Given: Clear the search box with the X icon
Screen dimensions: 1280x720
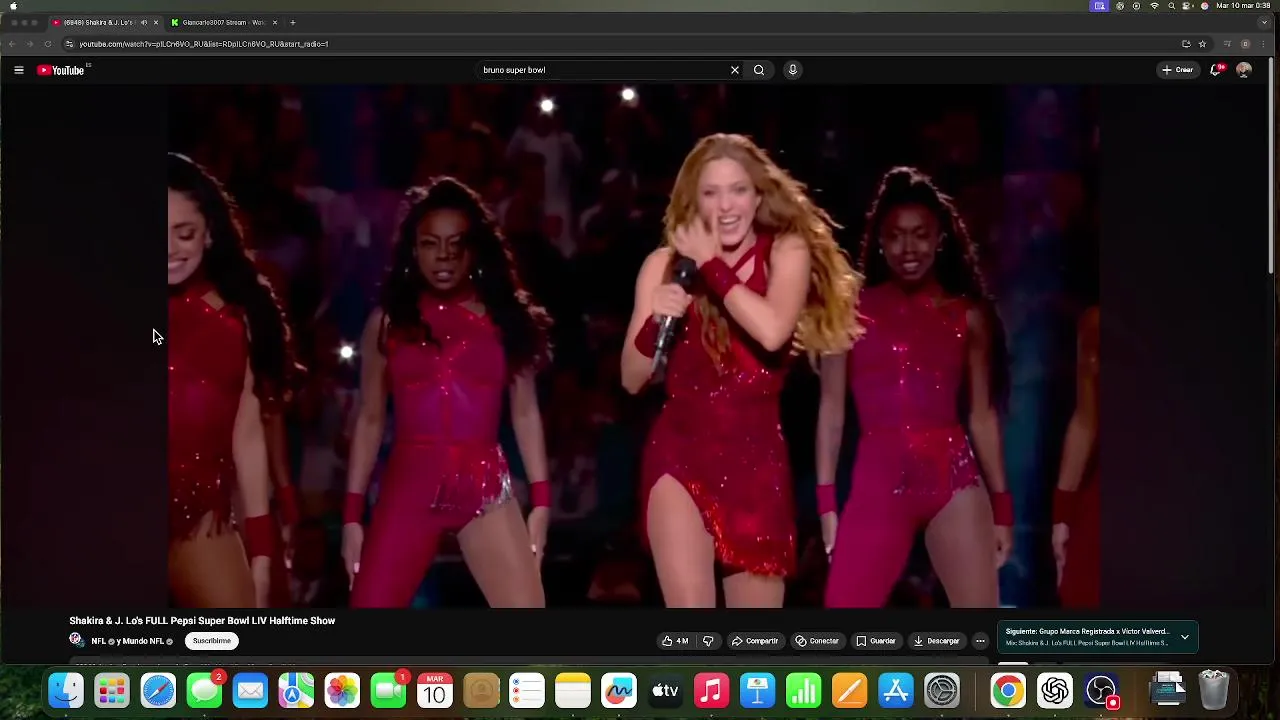Looking at the screenshot, I should 735,70.
